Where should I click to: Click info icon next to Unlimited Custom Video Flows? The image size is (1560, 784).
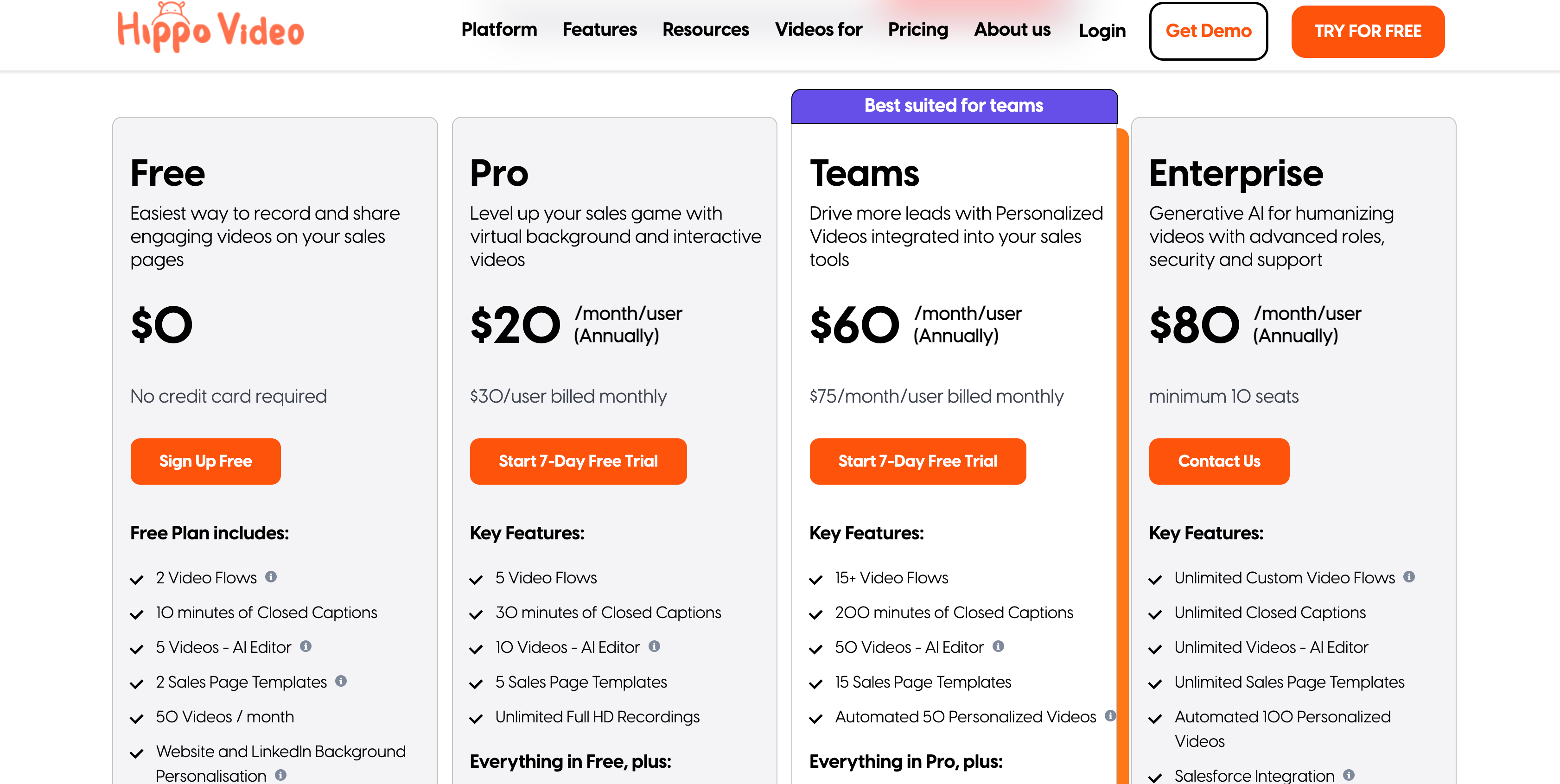click(1409, 577)
